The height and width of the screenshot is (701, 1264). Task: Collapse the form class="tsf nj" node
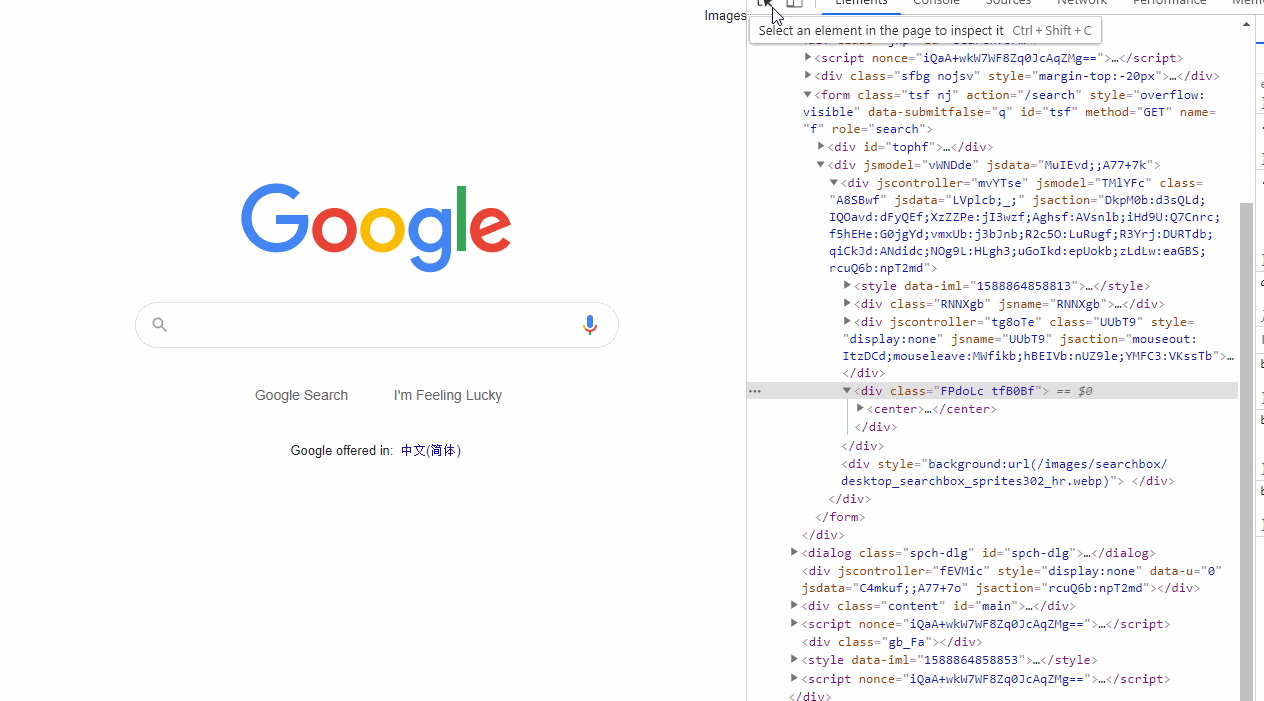(x=807, y=95)
